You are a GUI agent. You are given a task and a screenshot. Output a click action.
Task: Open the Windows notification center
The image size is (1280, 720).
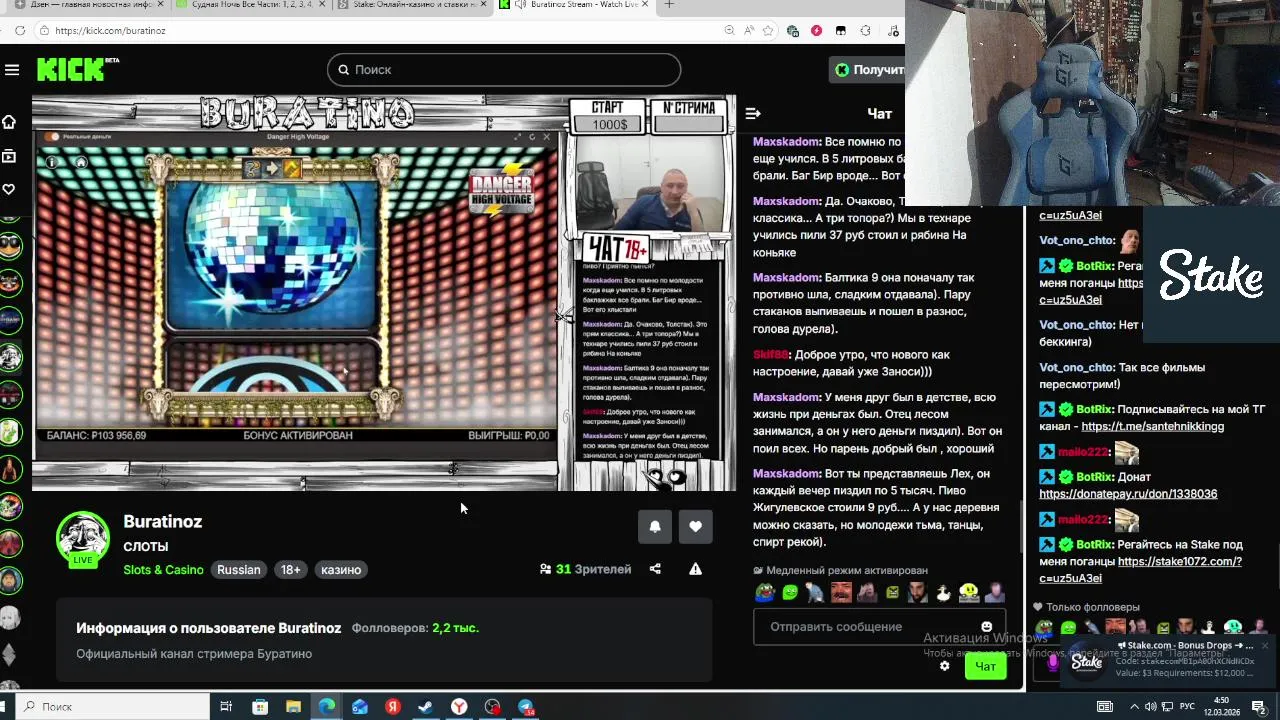[x=1260, y=707]
